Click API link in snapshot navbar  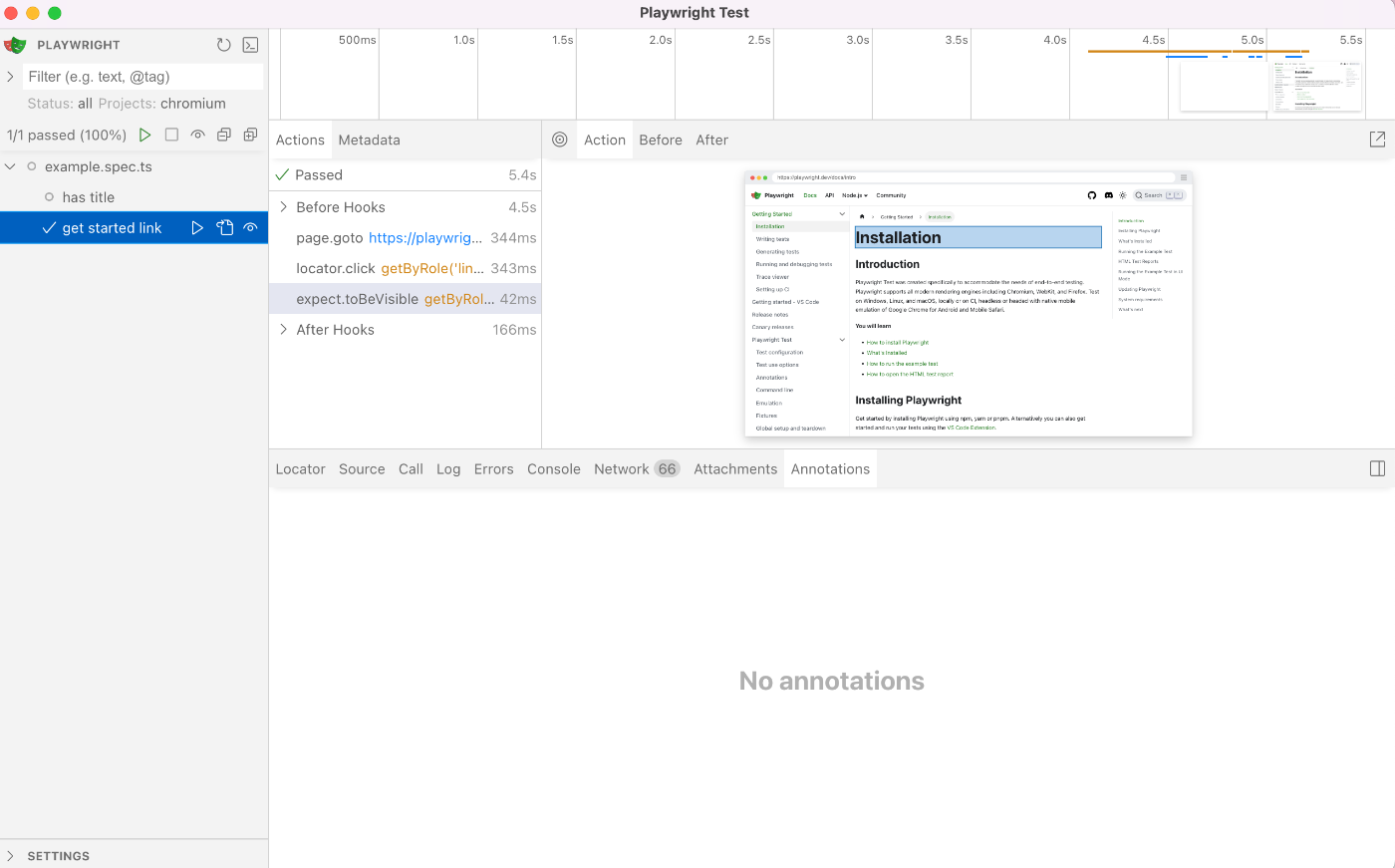coord(829,195)
